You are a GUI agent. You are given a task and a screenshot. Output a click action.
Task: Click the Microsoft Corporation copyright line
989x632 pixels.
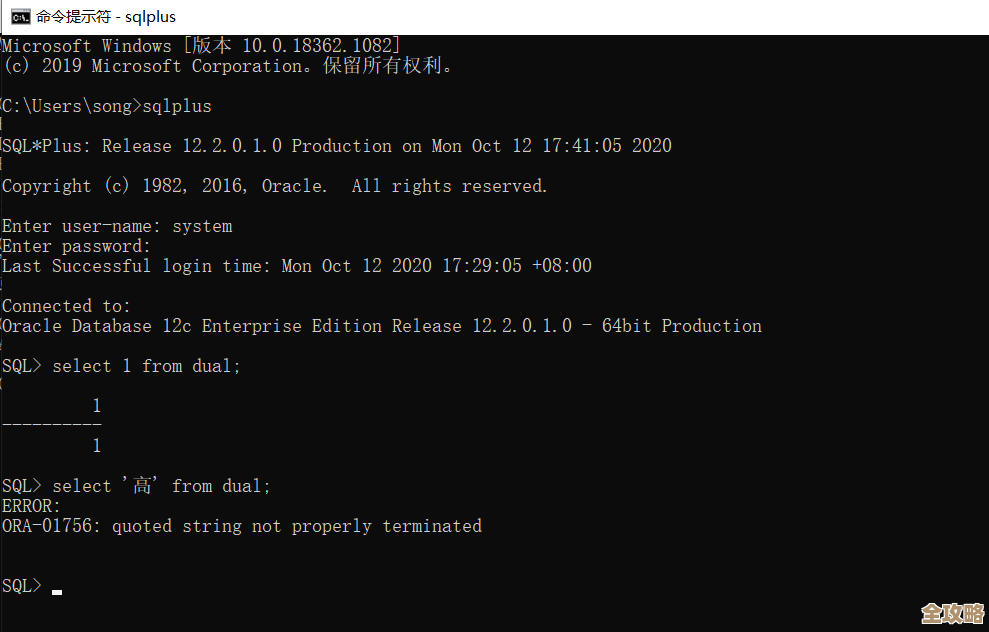[228, 66]
